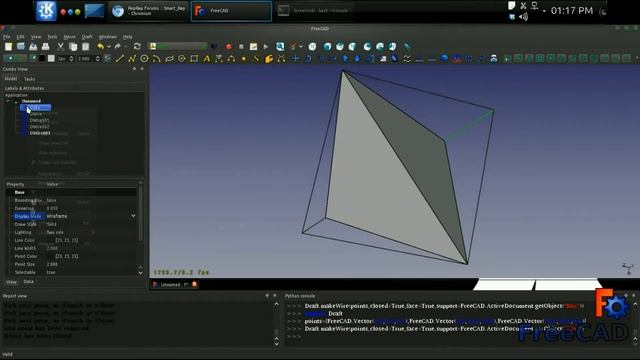Toggle the last Draft snap button
The width and height of the screenshot is (640, 360).
click(626, 59)
